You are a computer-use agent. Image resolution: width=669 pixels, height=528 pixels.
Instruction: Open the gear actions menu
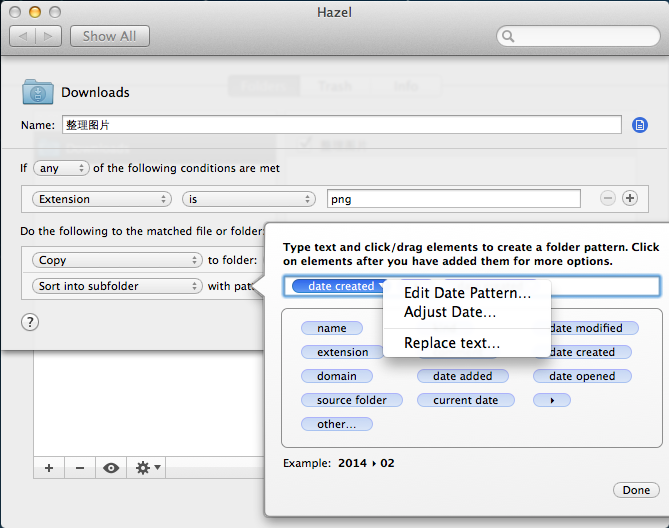tap(146, 468)
